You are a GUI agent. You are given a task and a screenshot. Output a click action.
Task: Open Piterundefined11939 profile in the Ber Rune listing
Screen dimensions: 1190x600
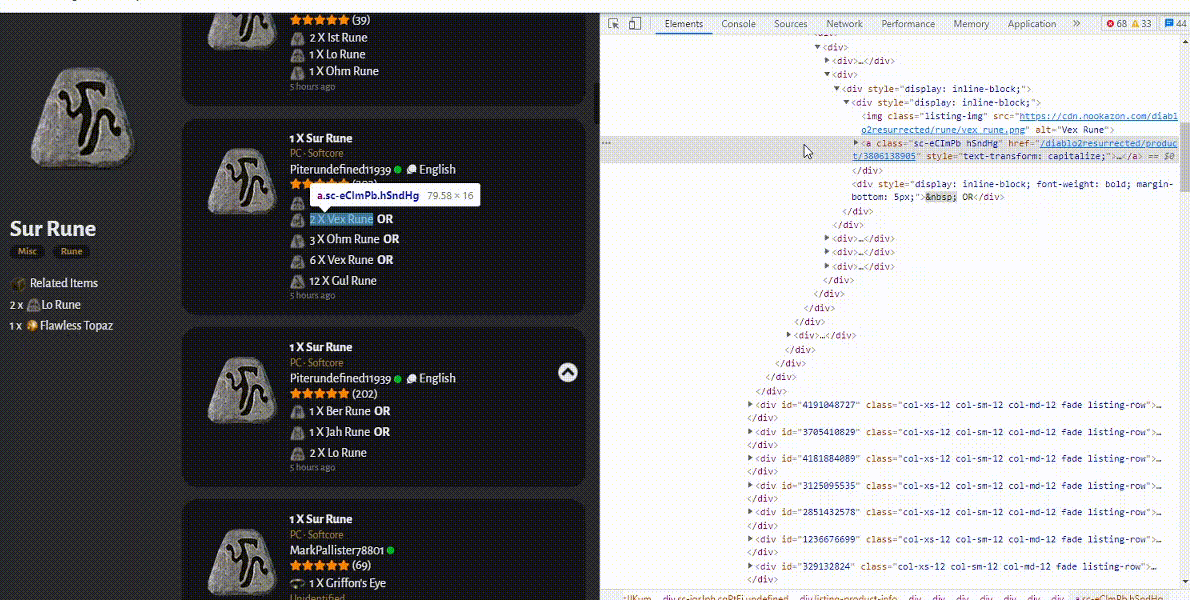coord(340,378)
